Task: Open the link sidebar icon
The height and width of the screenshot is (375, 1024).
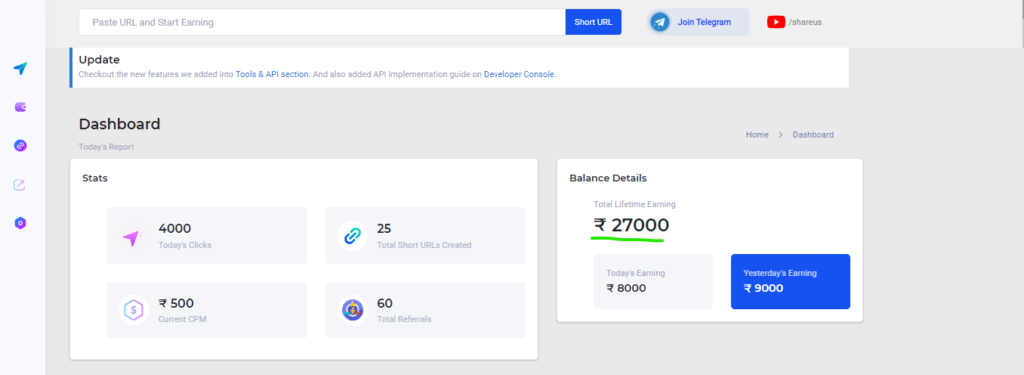Action: (x=20, y=146)
